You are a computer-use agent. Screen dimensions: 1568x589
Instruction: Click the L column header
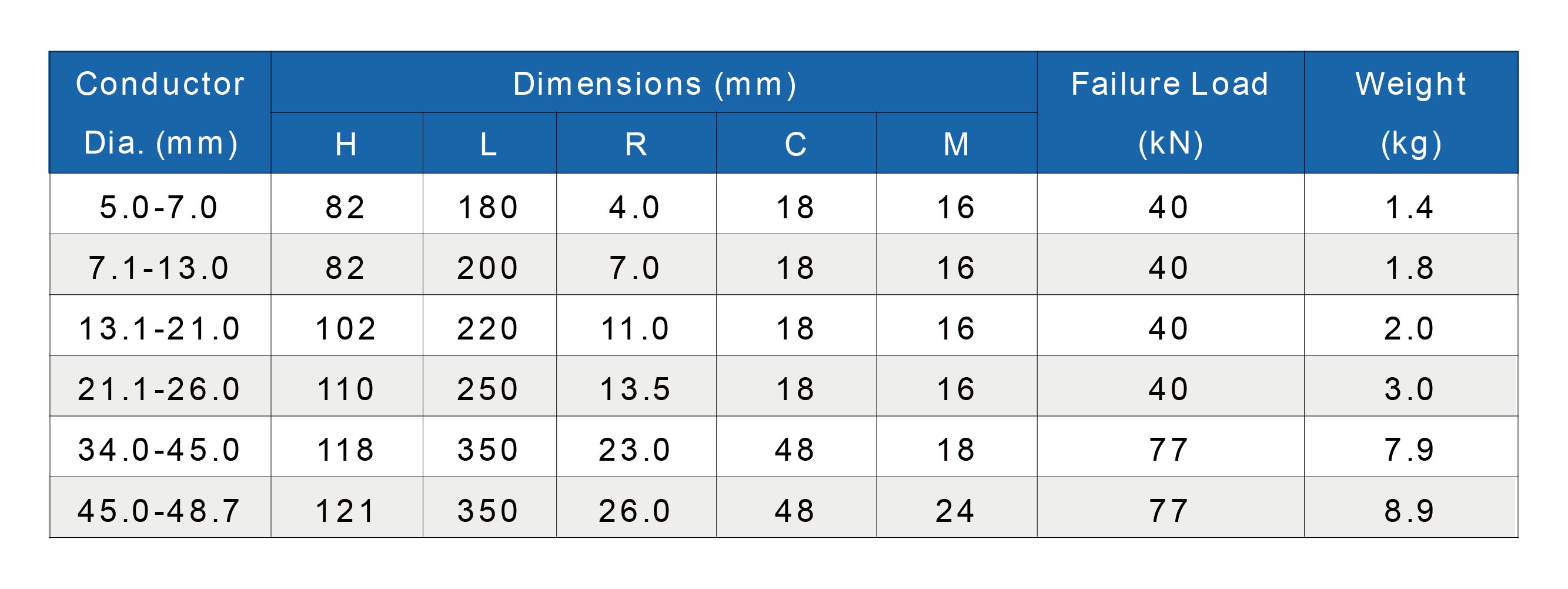pos(489,144)
